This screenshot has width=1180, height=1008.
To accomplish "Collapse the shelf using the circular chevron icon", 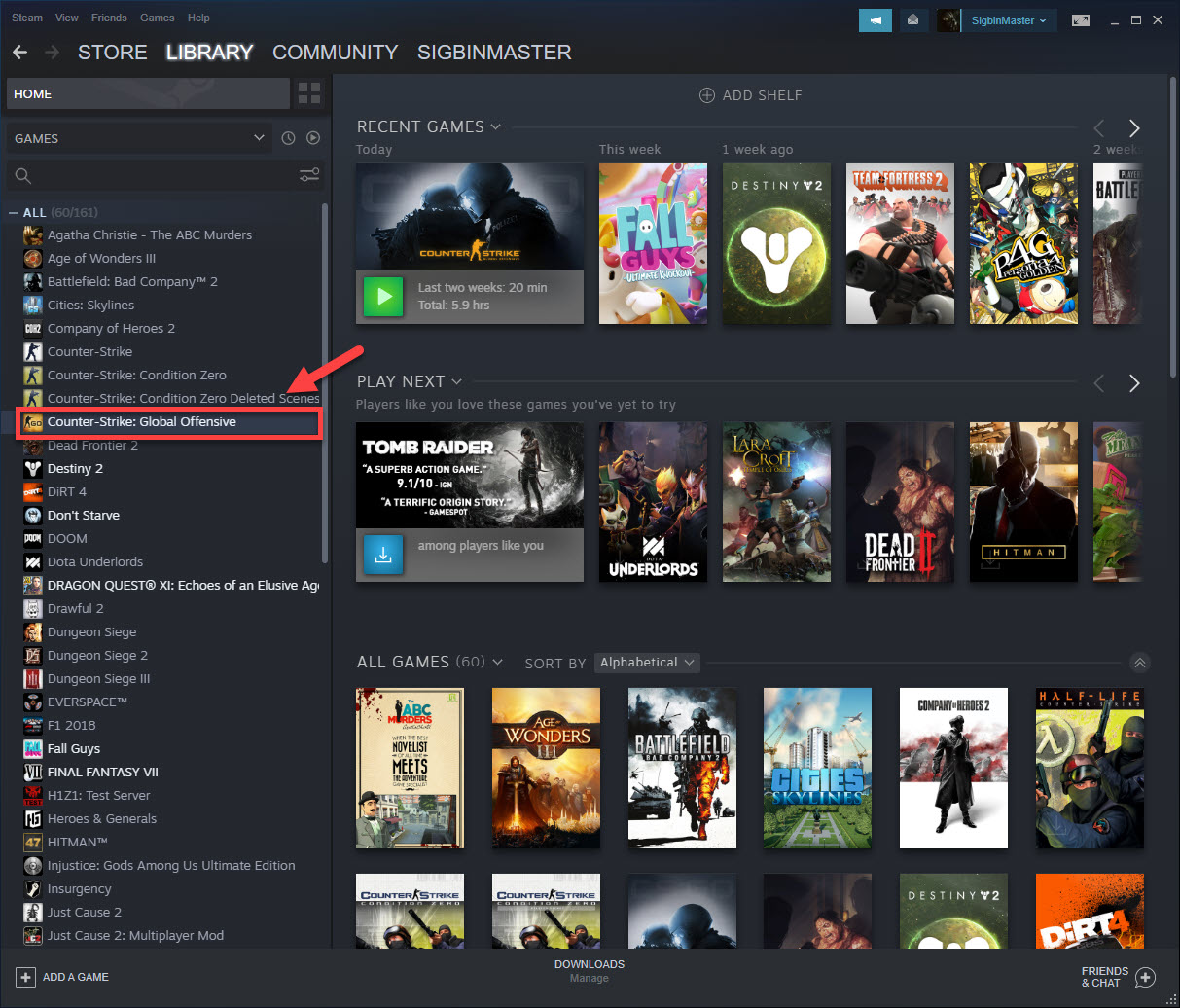I will pyautogui.click(x=1139, y=663).
